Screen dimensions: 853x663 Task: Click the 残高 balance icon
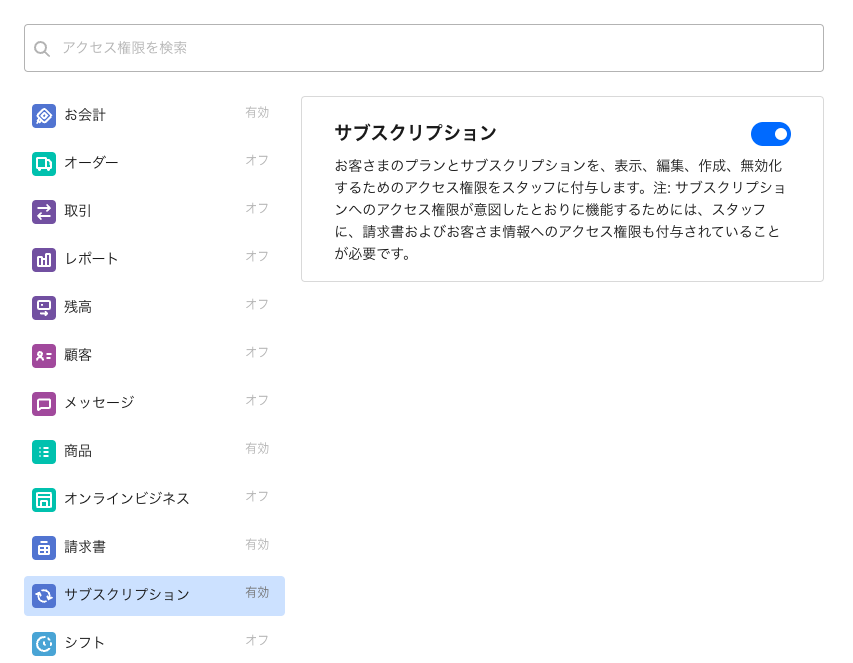44,308
